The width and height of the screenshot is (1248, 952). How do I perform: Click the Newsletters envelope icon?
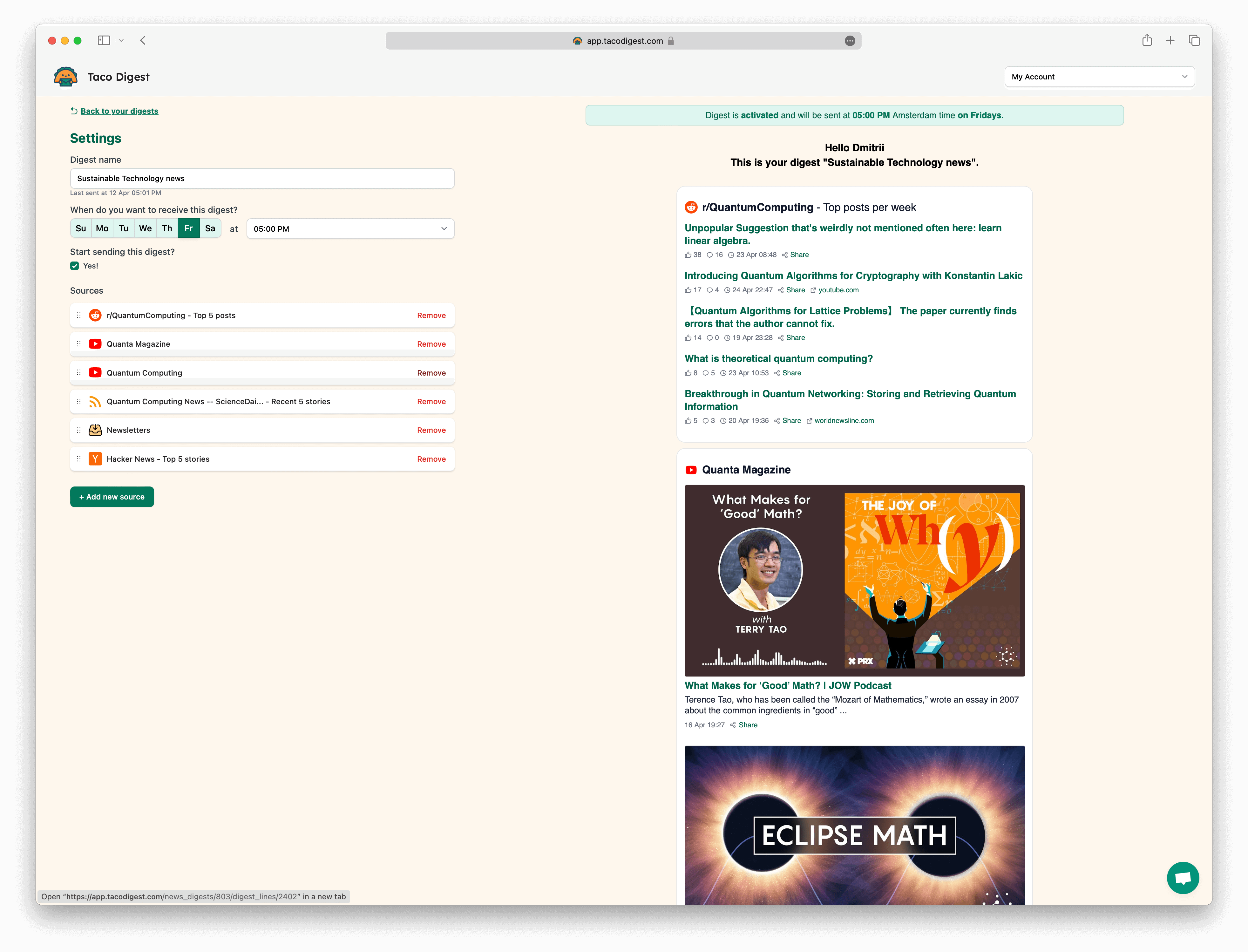click(x=96, y=430)
